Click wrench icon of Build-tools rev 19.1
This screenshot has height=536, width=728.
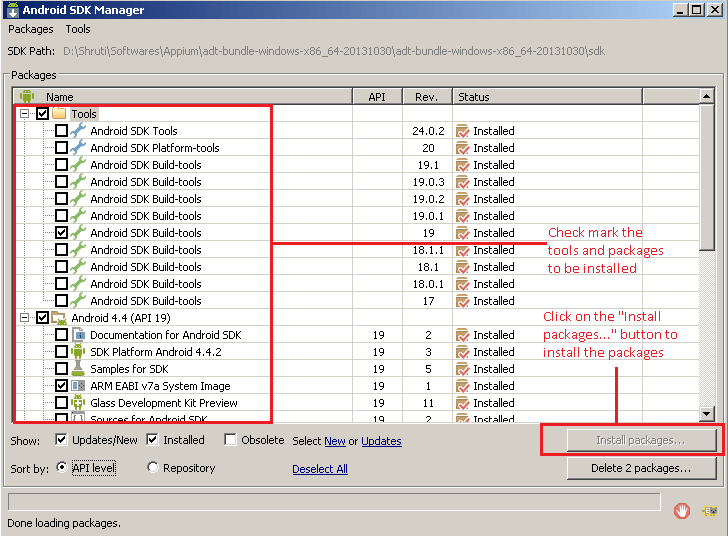78,164
